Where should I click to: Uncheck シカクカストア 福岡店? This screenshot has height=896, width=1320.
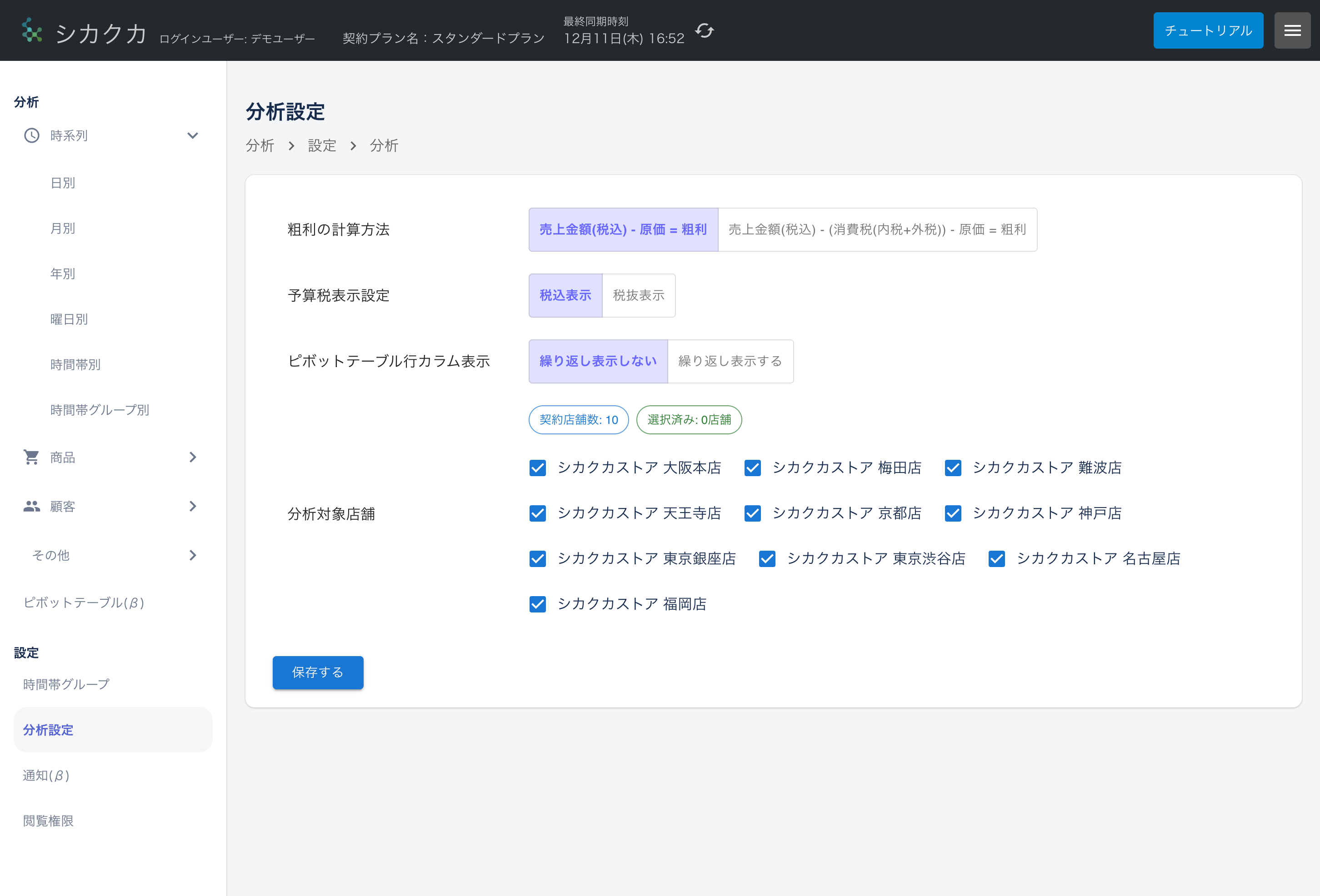[x=537, y=604]
